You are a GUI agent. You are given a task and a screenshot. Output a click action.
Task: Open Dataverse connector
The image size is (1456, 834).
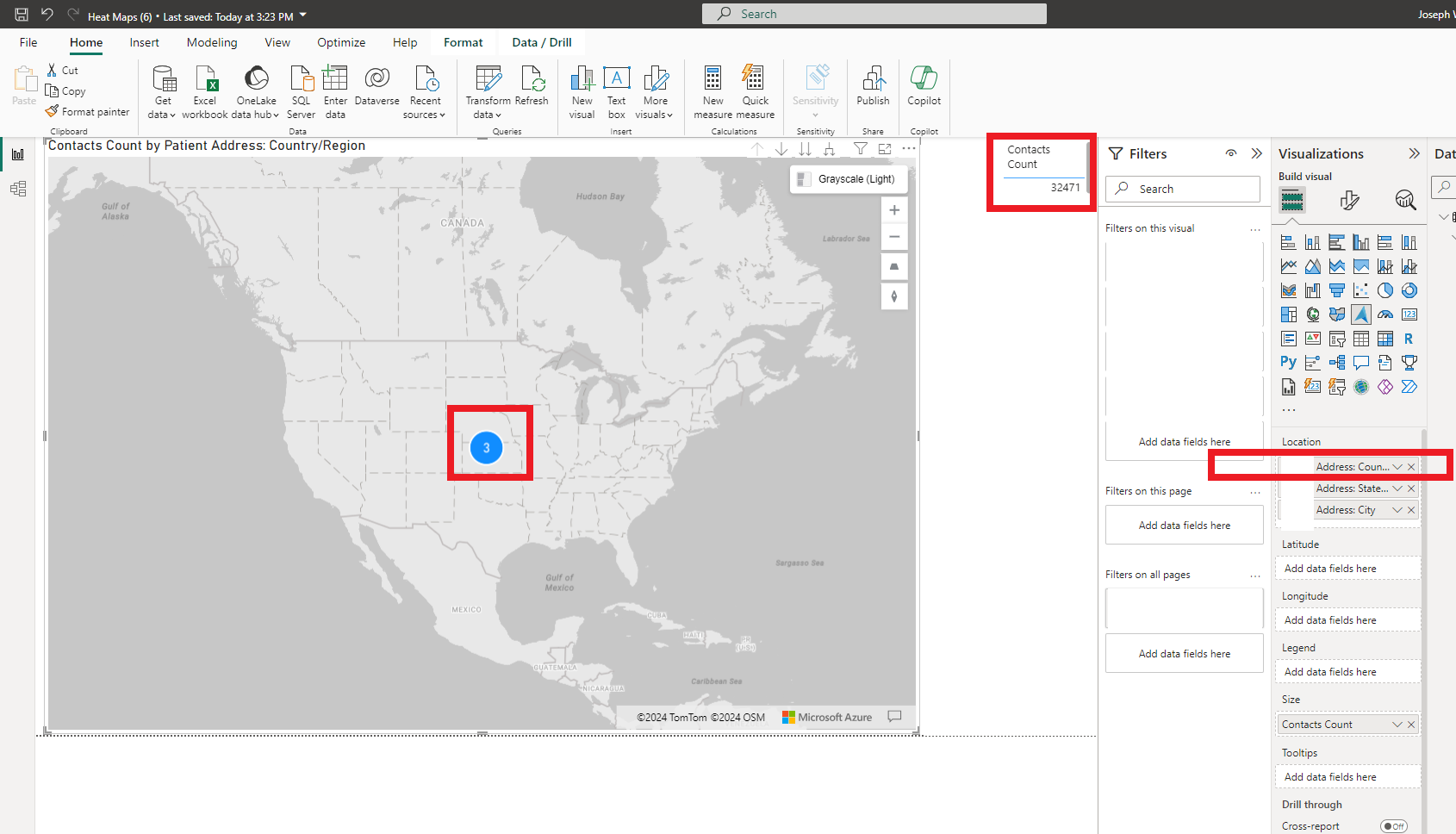pos(376,86)
